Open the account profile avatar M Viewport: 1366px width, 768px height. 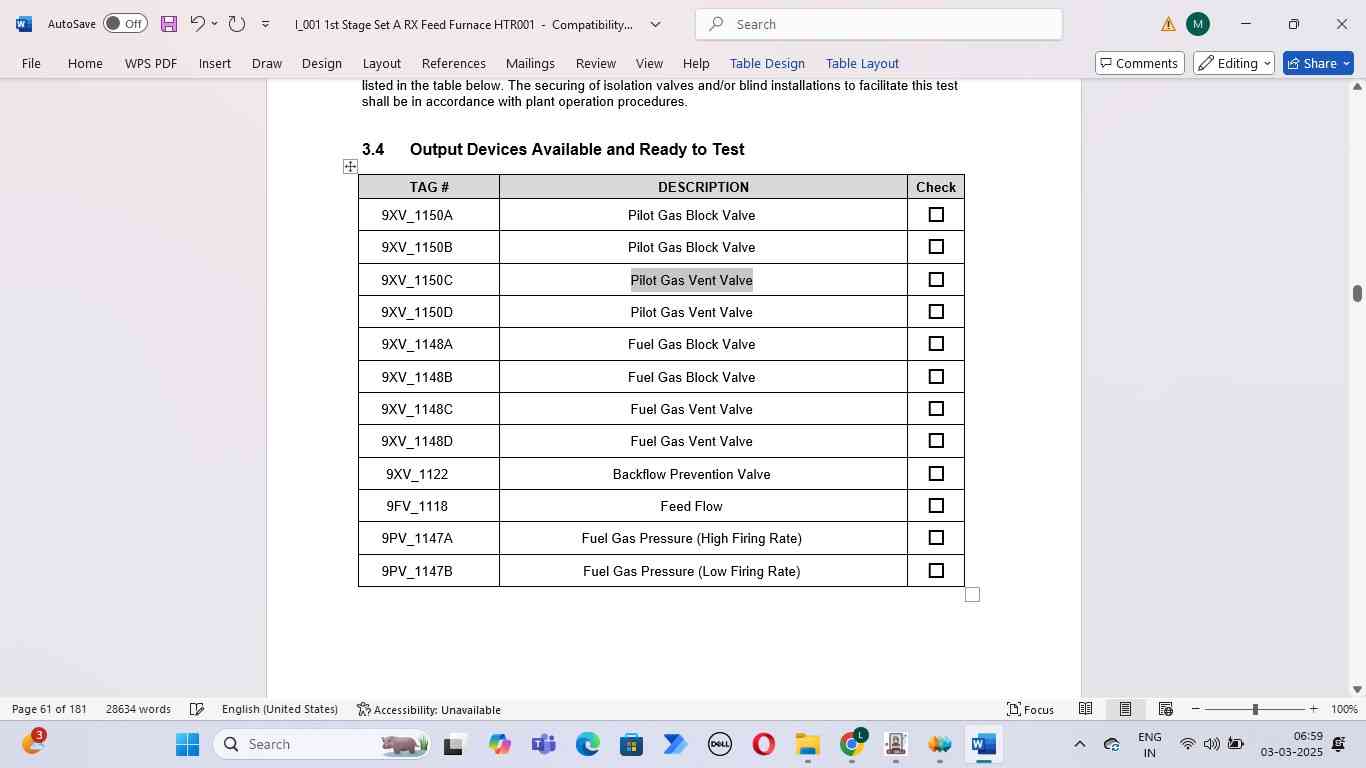pos(1198,24)
